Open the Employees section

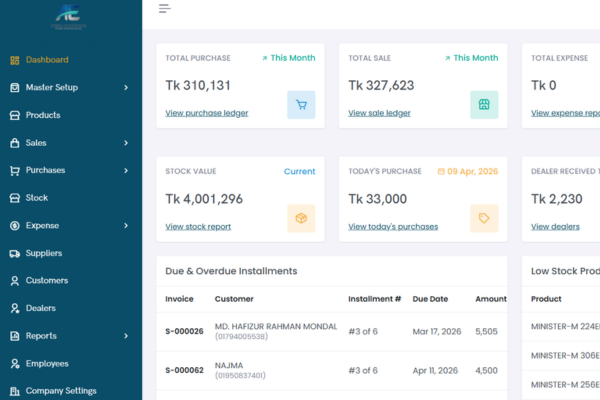[47, 363]
